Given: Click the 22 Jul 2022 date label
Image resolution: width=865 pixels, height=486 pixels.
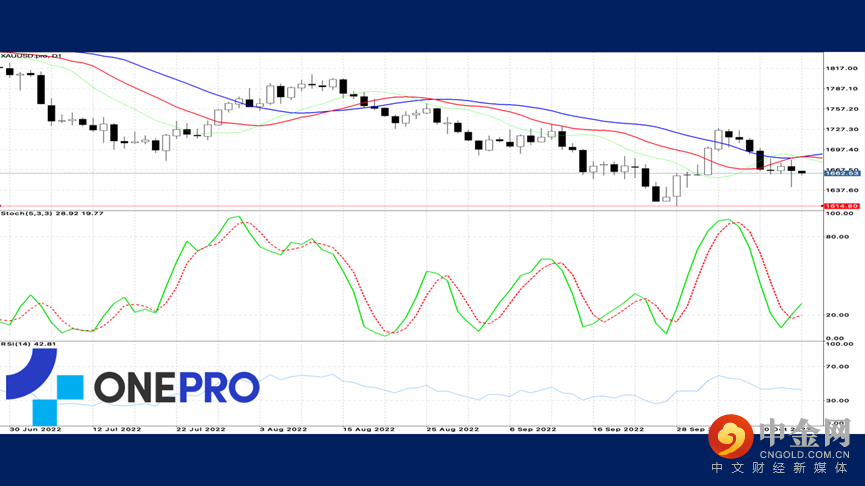Looking at the screenshot, I should tap(200, 429).
